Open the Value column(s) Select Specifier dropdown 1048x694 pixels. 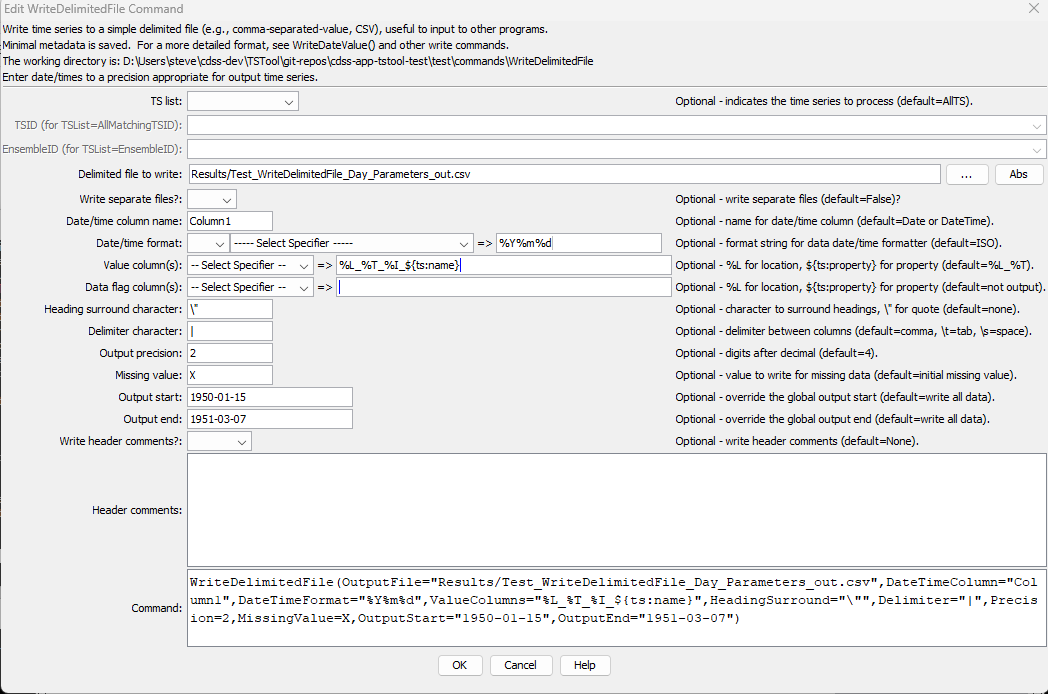point(250,265)
